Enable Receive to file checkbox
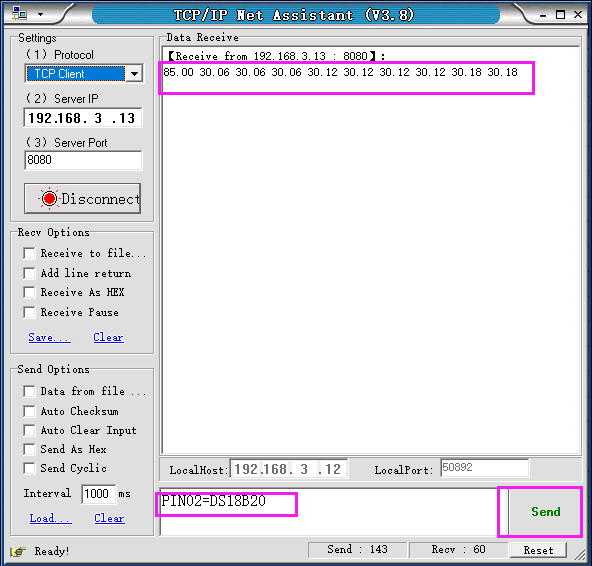This screenshot has height=566, width=592. 29,253
